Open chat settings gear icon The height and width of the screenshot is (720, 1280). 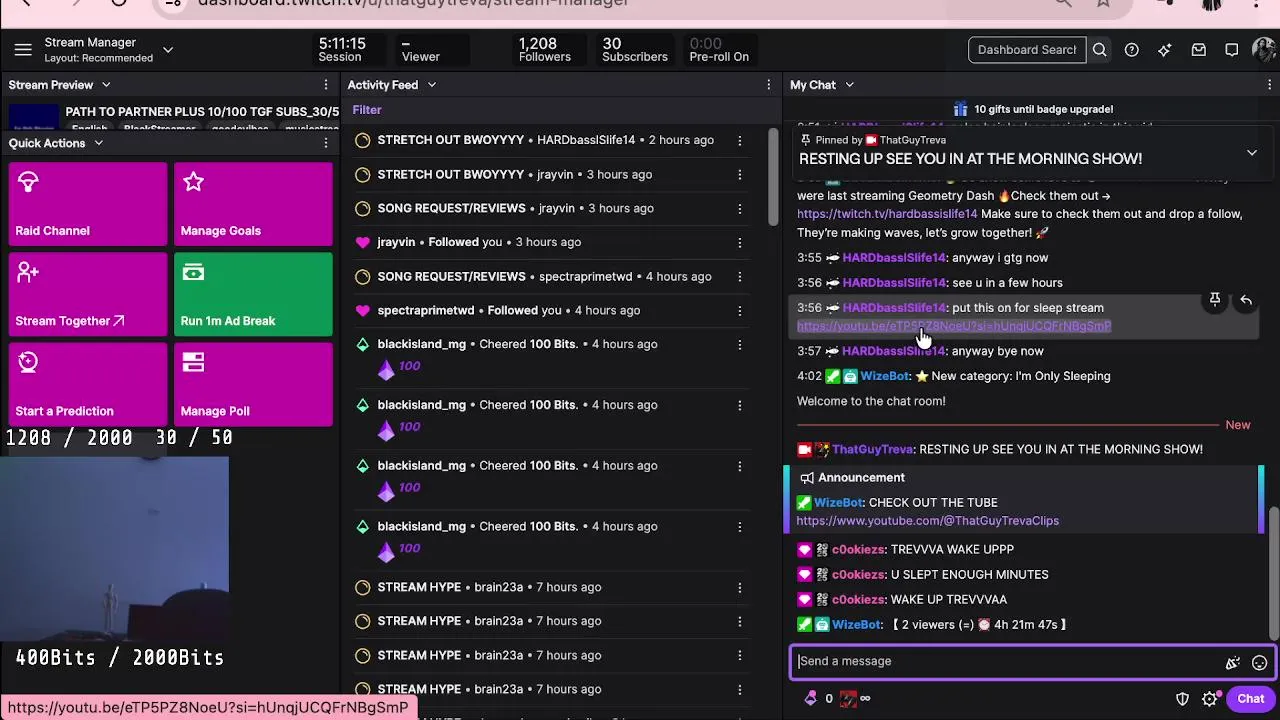coord(1210,699)
